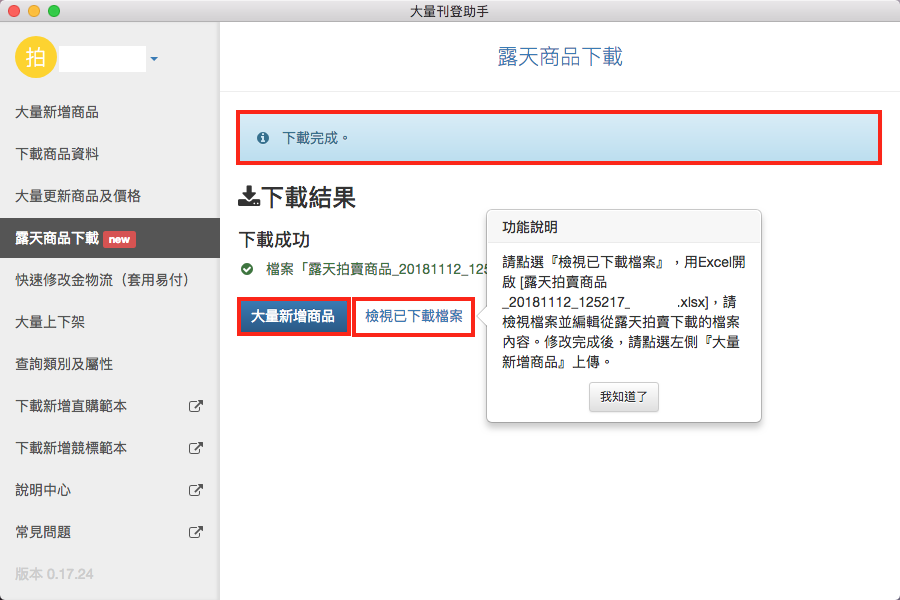Click green check icon next to downloaded file

click(x=247, y=269)
